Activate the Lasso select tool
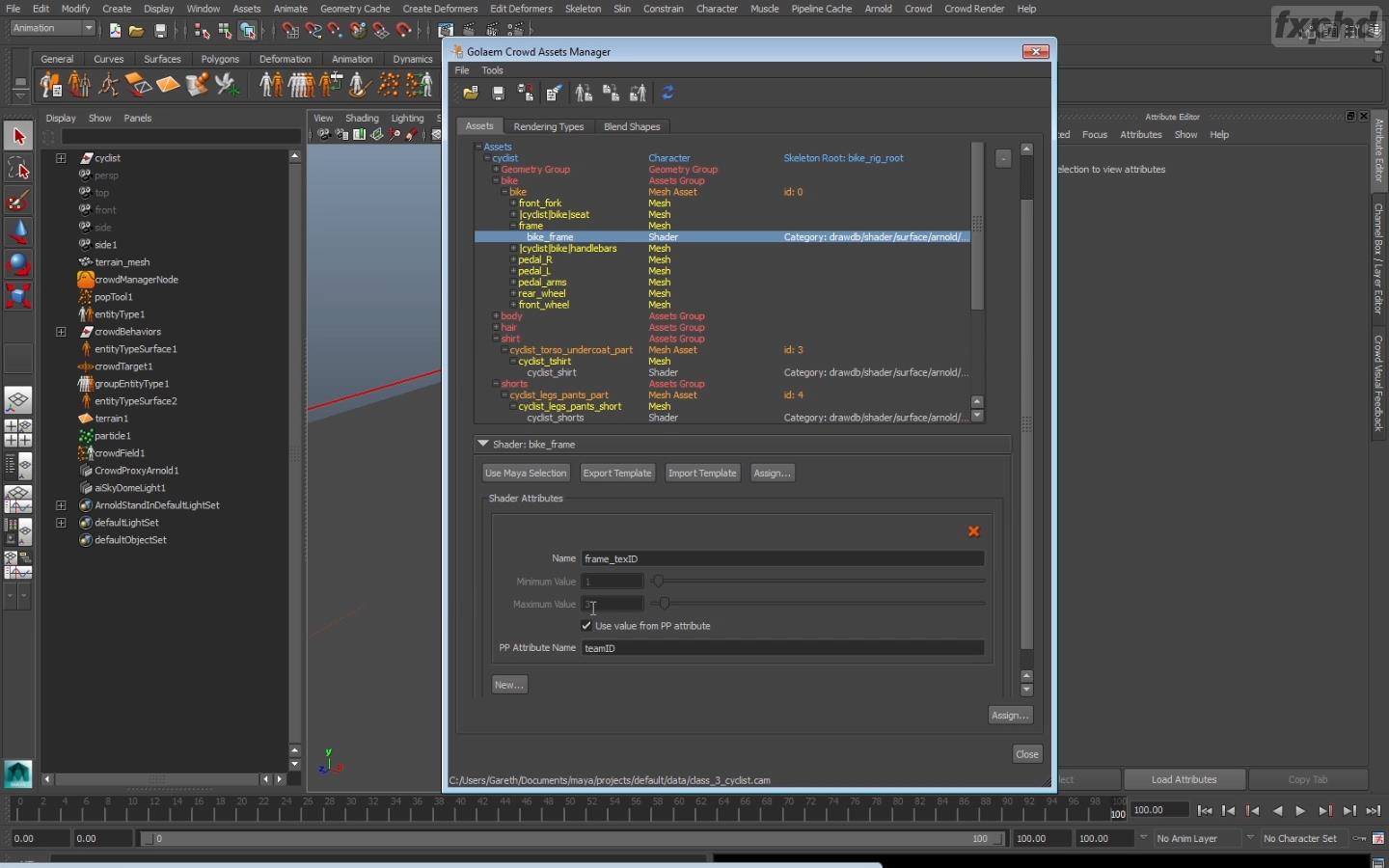Image resolution: width=1389 pixels, height=868 pixels. coord(18,169)
